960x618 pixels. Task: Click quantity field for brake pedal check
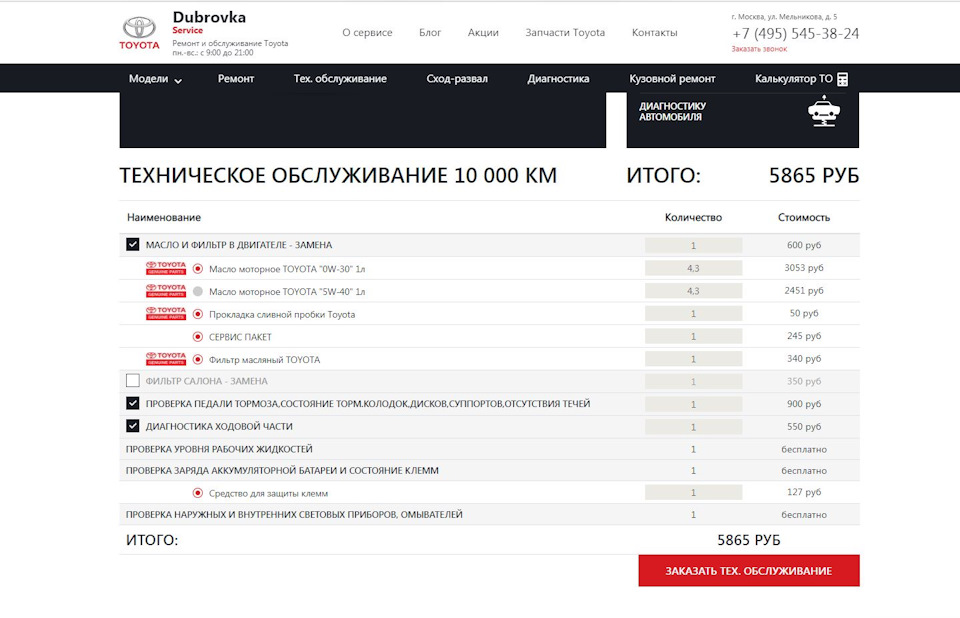coord(693,404)
